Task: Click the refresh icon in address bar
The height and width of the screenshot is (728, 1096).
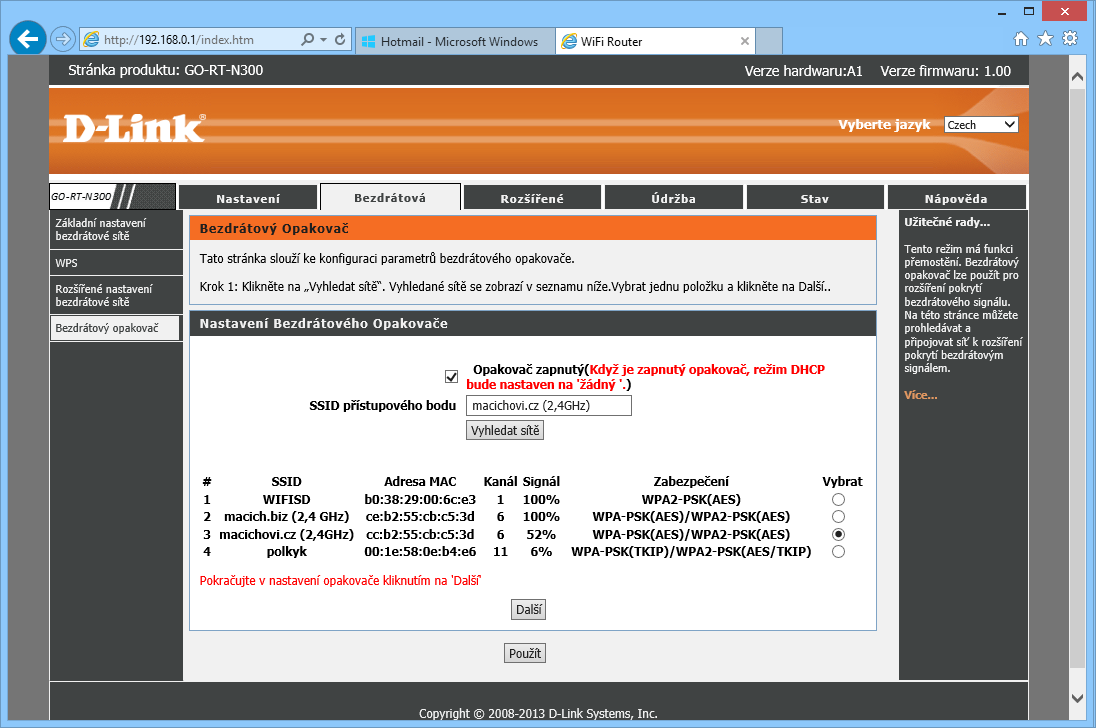Action: click(x=340, y=40)
